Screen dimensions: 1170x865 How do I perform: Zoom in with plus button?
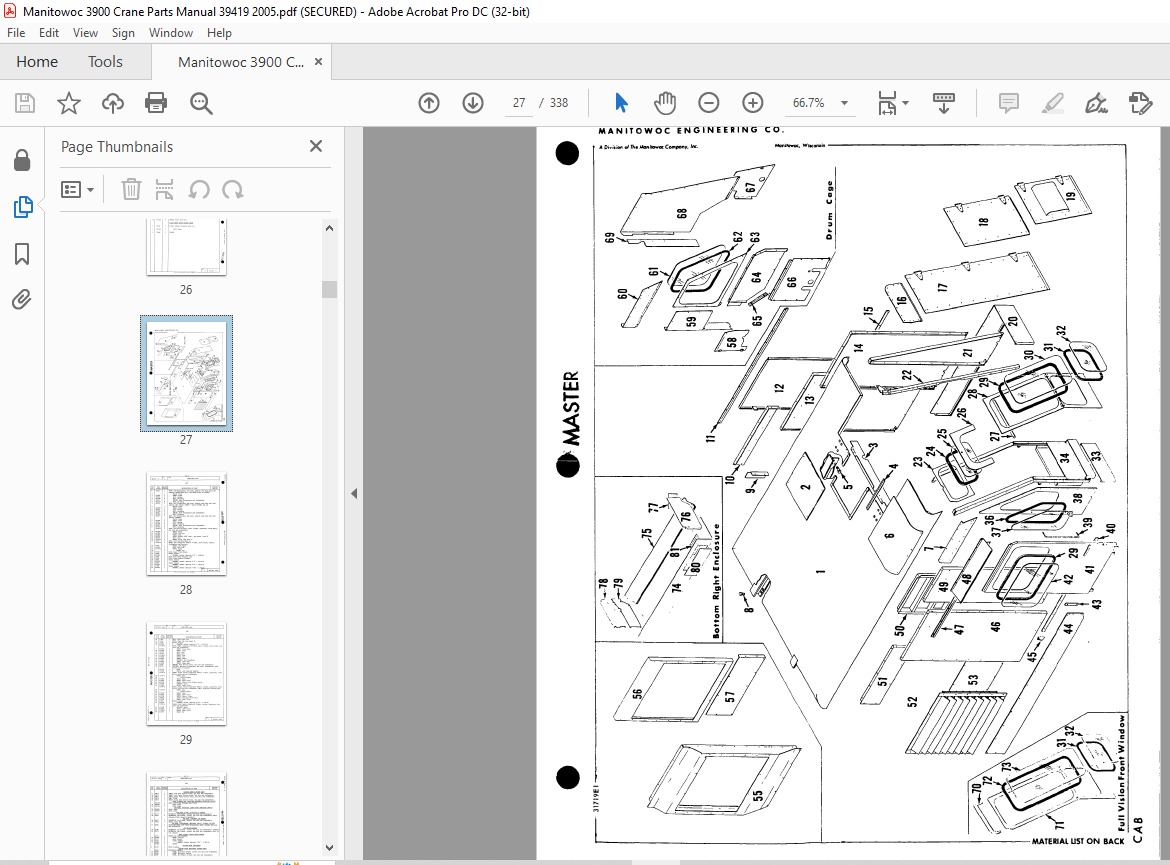click(753, 103)
